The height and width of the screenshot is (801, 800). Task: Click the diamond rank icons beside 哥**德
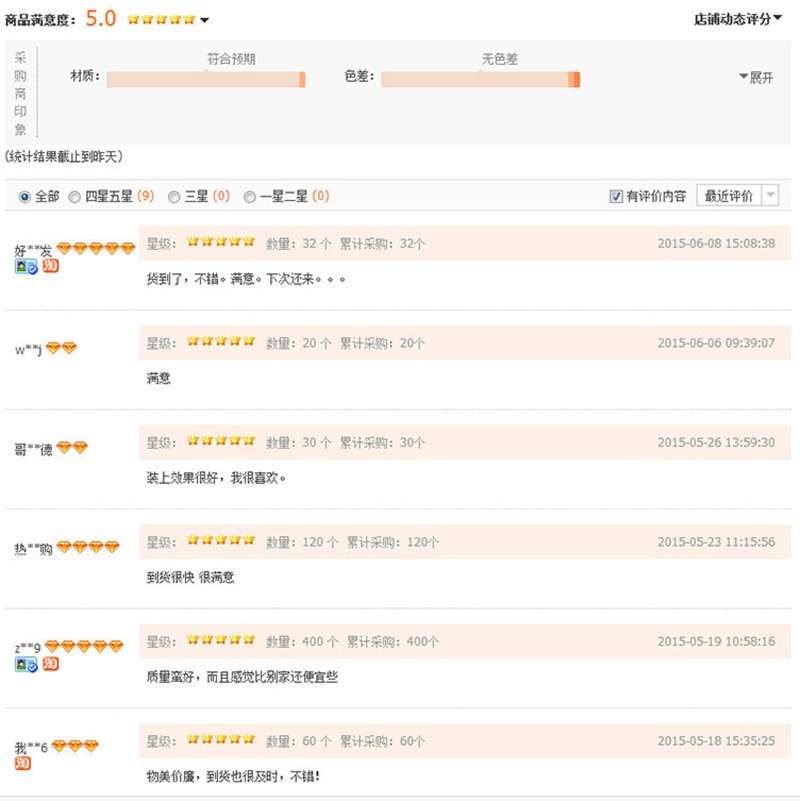(x=72, y=448)
